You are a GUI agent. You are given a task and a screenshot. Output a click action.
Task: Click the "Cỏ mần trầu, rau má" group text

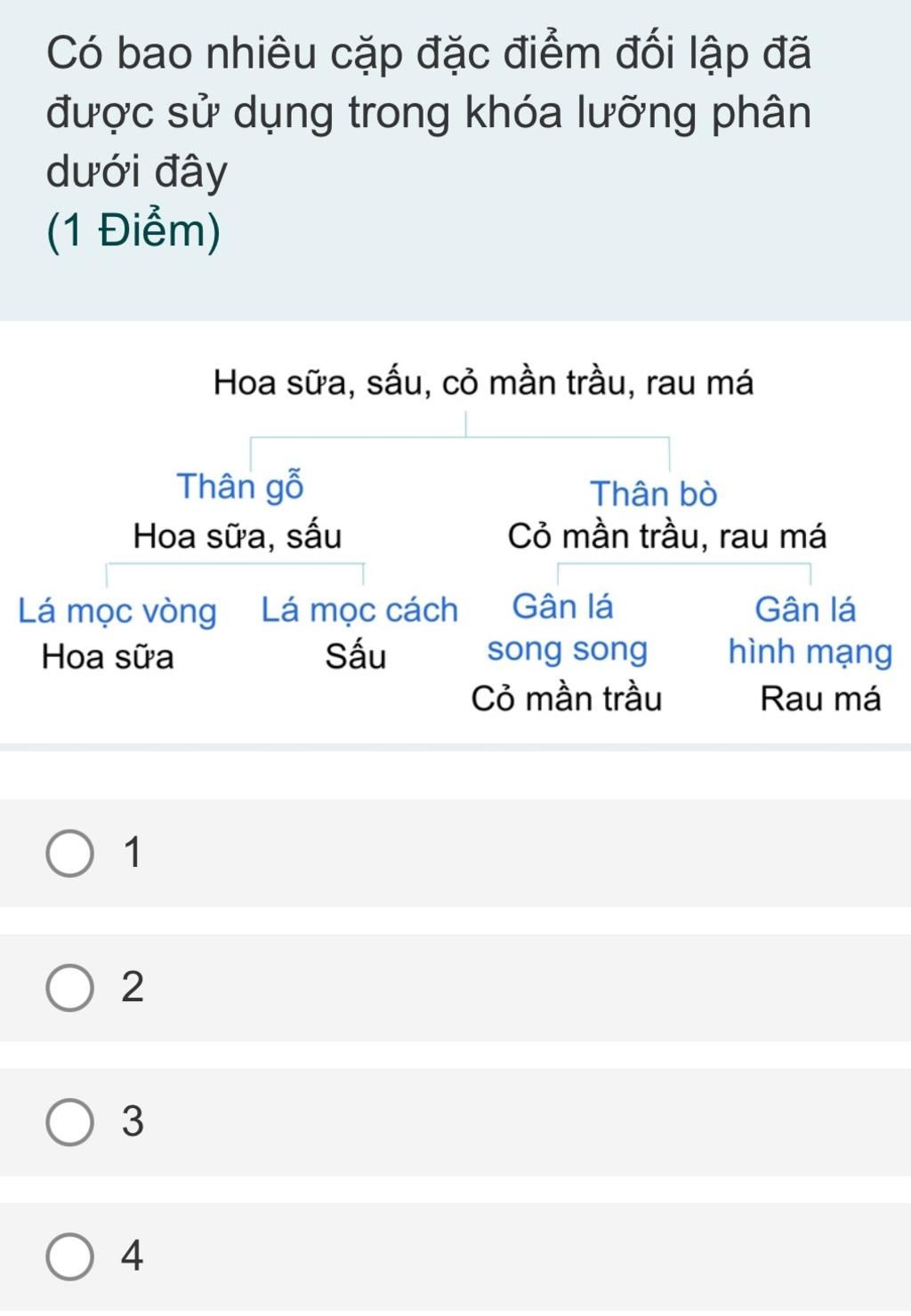(x=667, y=537)
